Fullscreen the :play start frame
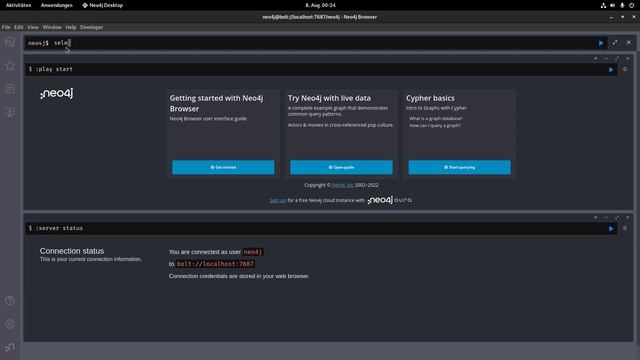The image size is (640, 360). [x=617, y=58]
